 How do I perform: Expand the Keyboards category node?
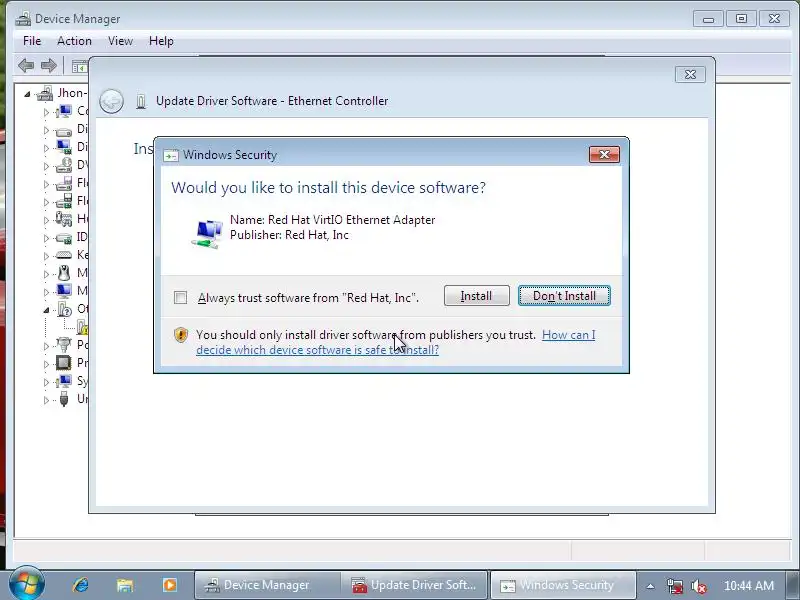click(46, 256)
